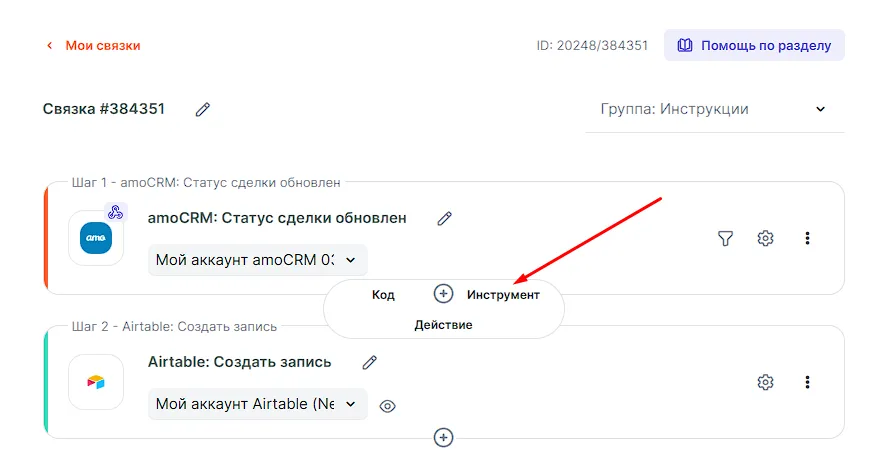This screenshot has width=889, height=450.
Task: Click the Помощь по разделу button
Action: pyautogui.click(x=754, y=45)
